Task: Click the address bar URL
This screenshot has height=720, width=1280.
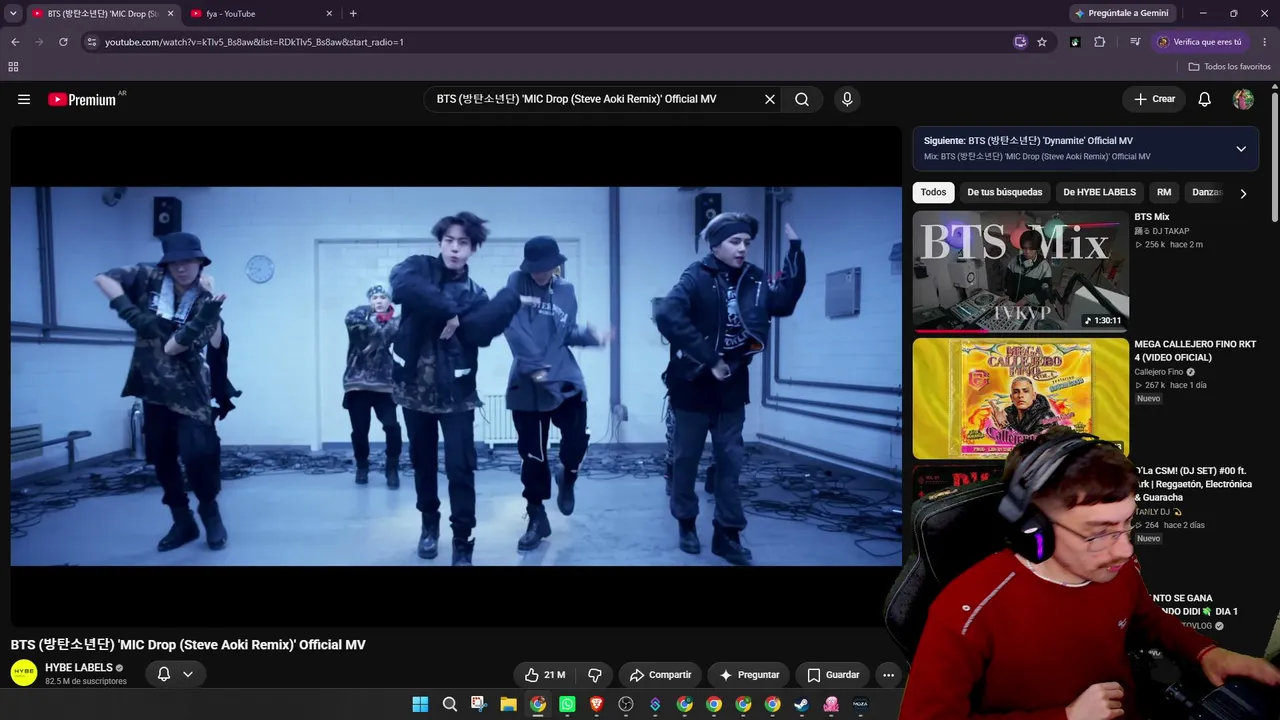Action: (x=255, y=42)
